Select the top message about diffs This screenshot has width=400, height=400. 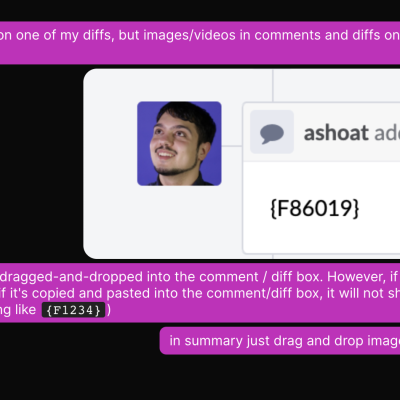pyautogui.click(x=200, y=43)
